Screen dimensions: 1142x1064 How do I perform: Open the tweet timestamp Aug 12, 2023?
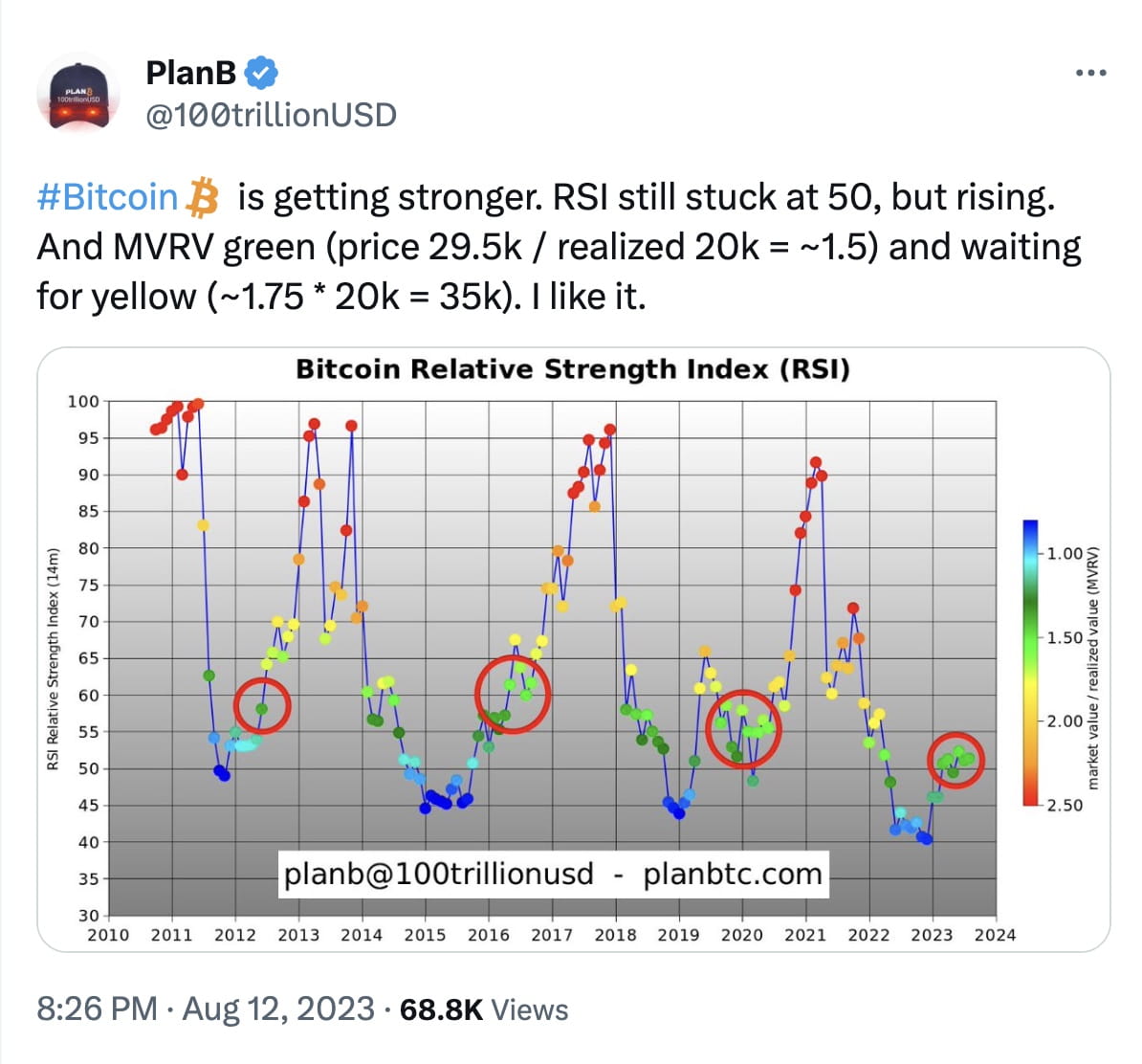pos(275,1009)
